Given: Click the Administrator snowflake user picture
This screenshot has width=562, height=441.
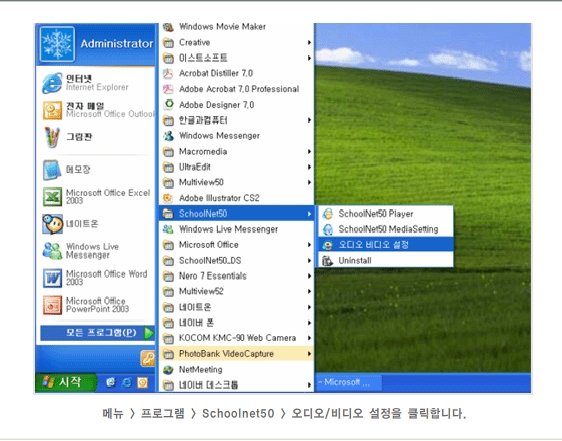Looking at the screenshot, I should click(57, 44).
